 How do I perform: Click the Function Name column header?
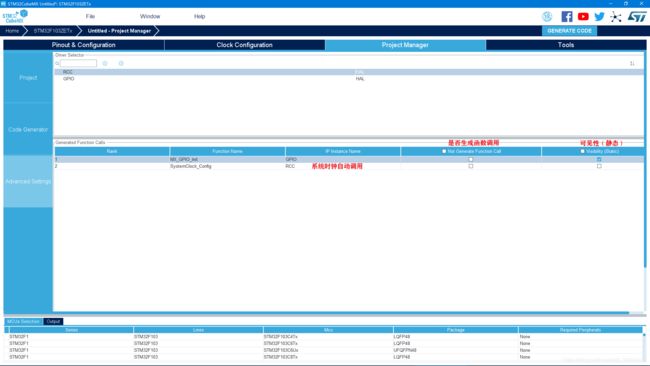pos(227,151)
